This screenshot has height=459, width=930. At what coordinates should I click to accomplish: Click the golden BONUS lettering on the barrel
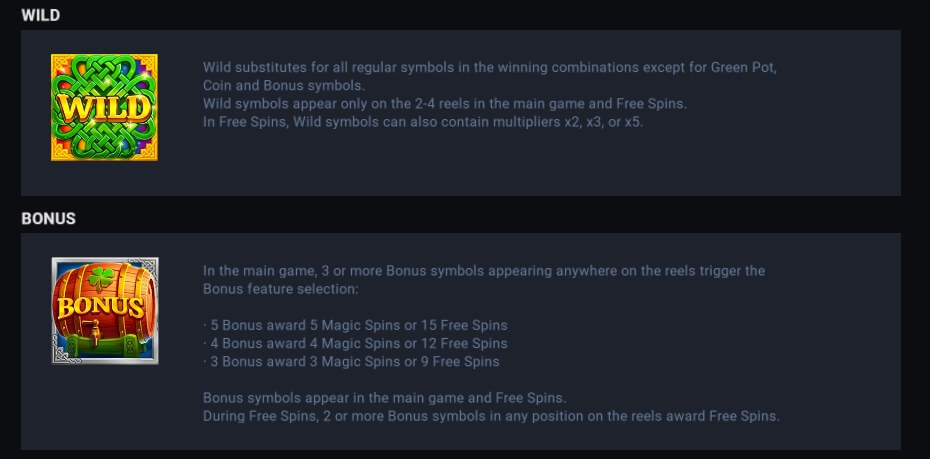pos(101,308)
